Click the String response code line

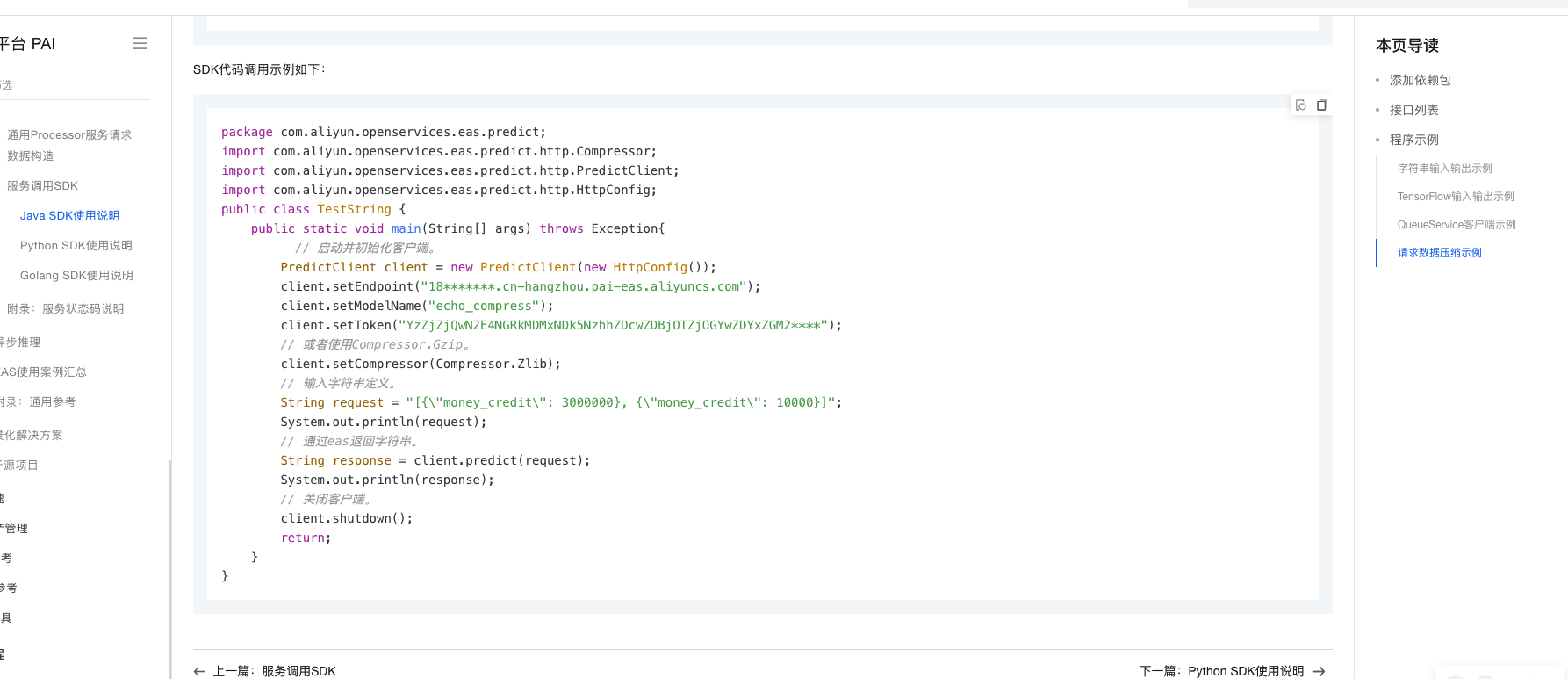point(435,460)
